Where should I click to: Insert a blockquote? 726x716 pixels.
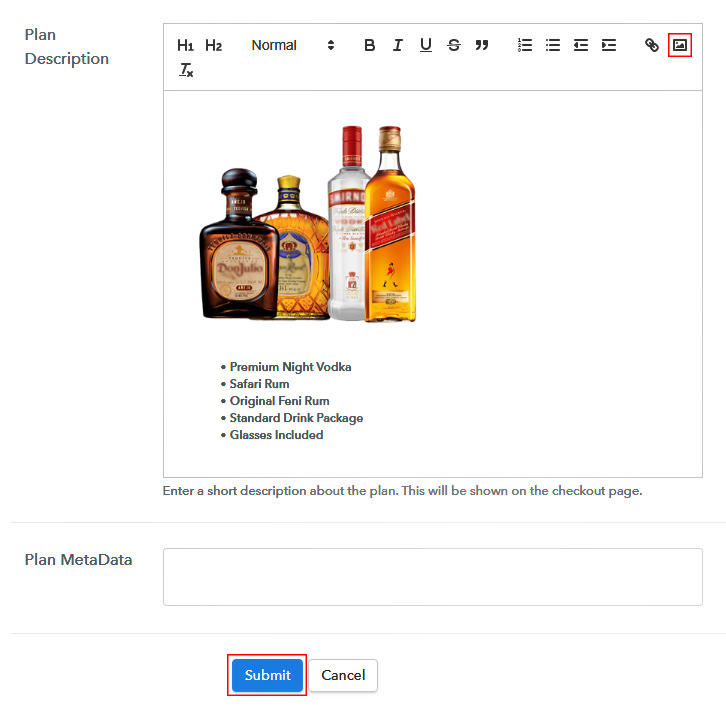click(482, 45)
